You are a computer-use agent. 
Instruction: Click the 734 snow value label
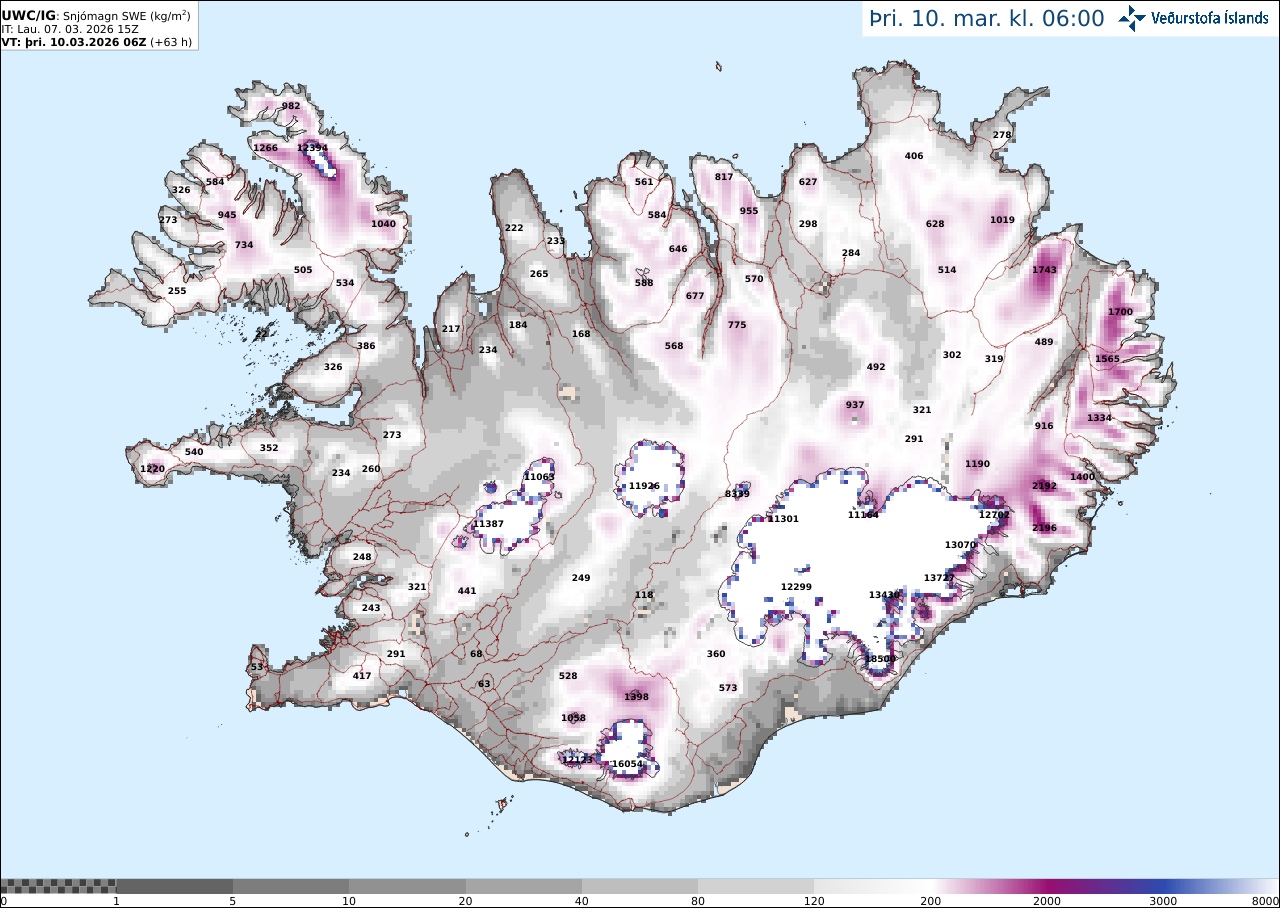(x=244, y=245)
